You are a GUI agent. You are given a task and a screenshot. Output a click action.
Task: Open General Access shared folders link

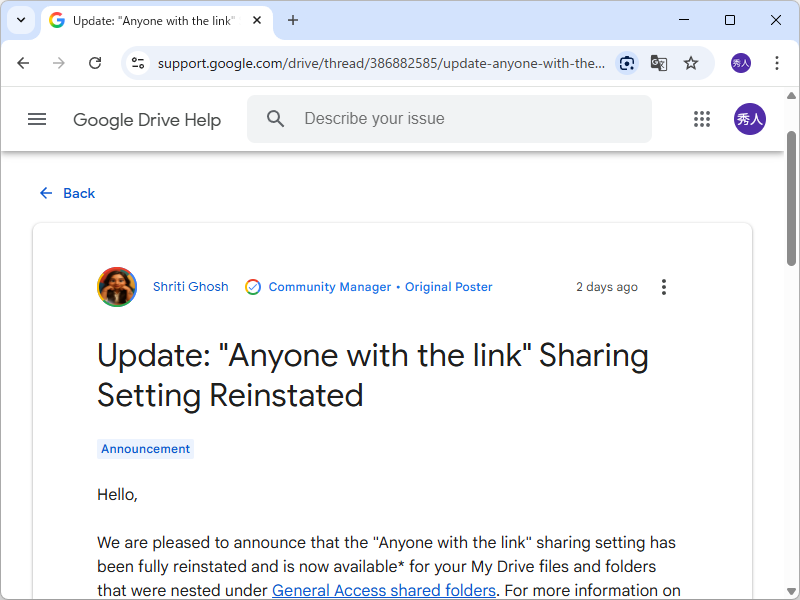click(x=384, y=590)
